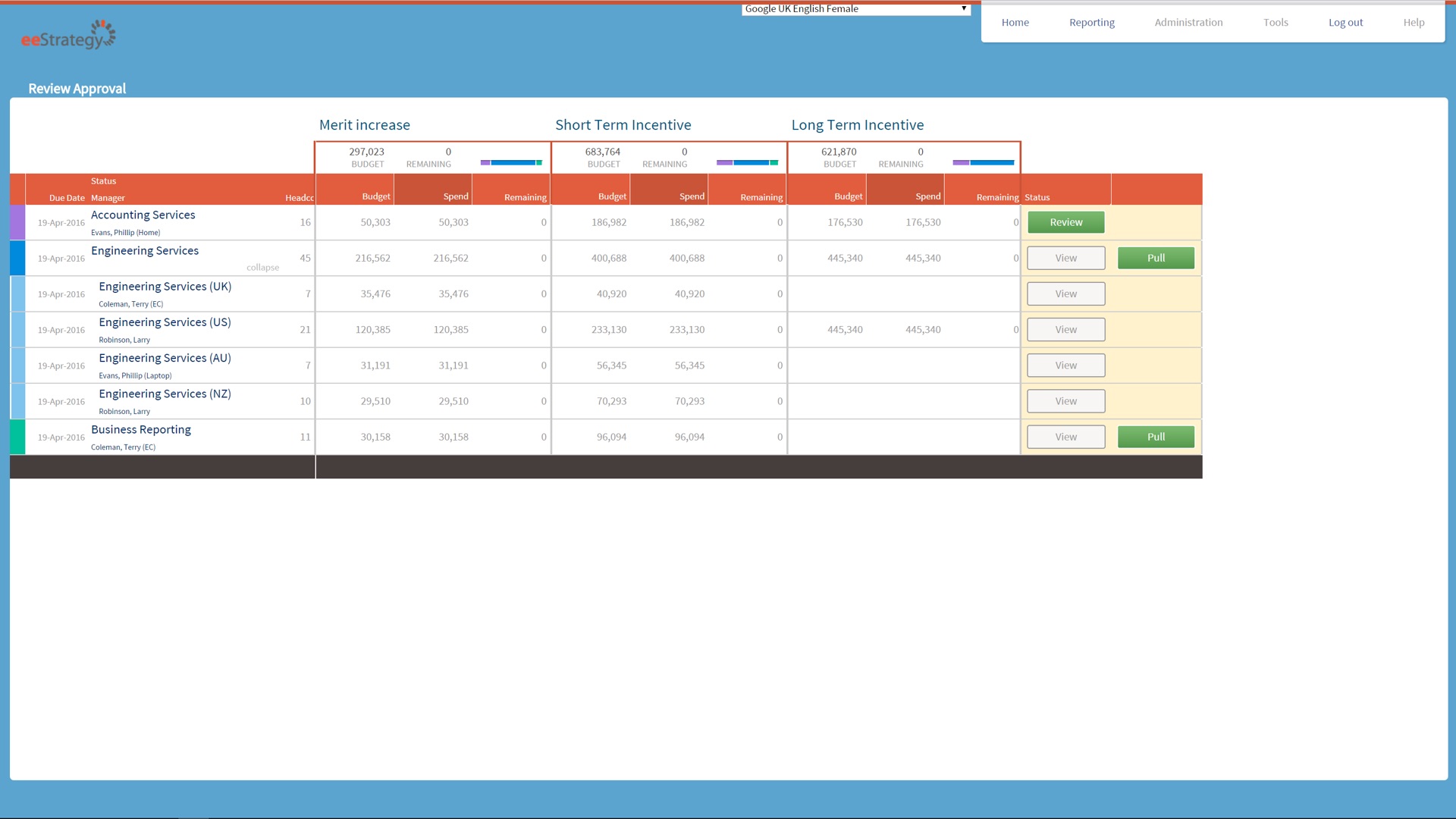View the Engineering Services (UK) review
The image size is (1456, 819).
pyautogui.click(x=1065, y=294)
